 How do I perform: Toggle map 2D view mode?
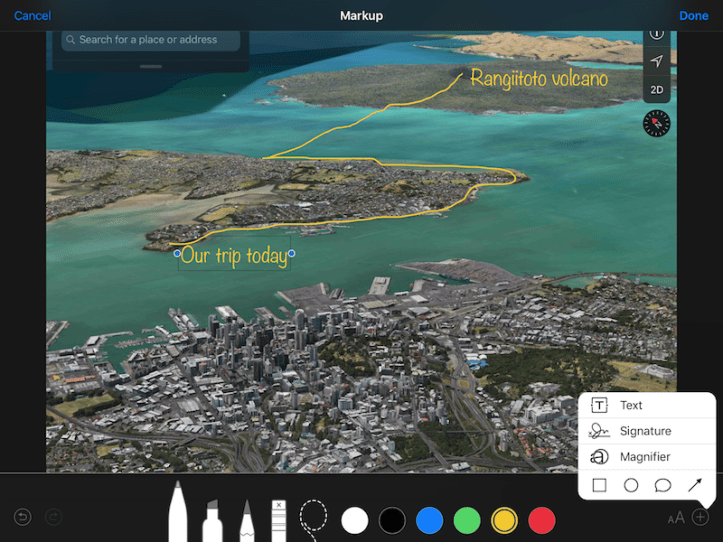[x=657, y=89]
